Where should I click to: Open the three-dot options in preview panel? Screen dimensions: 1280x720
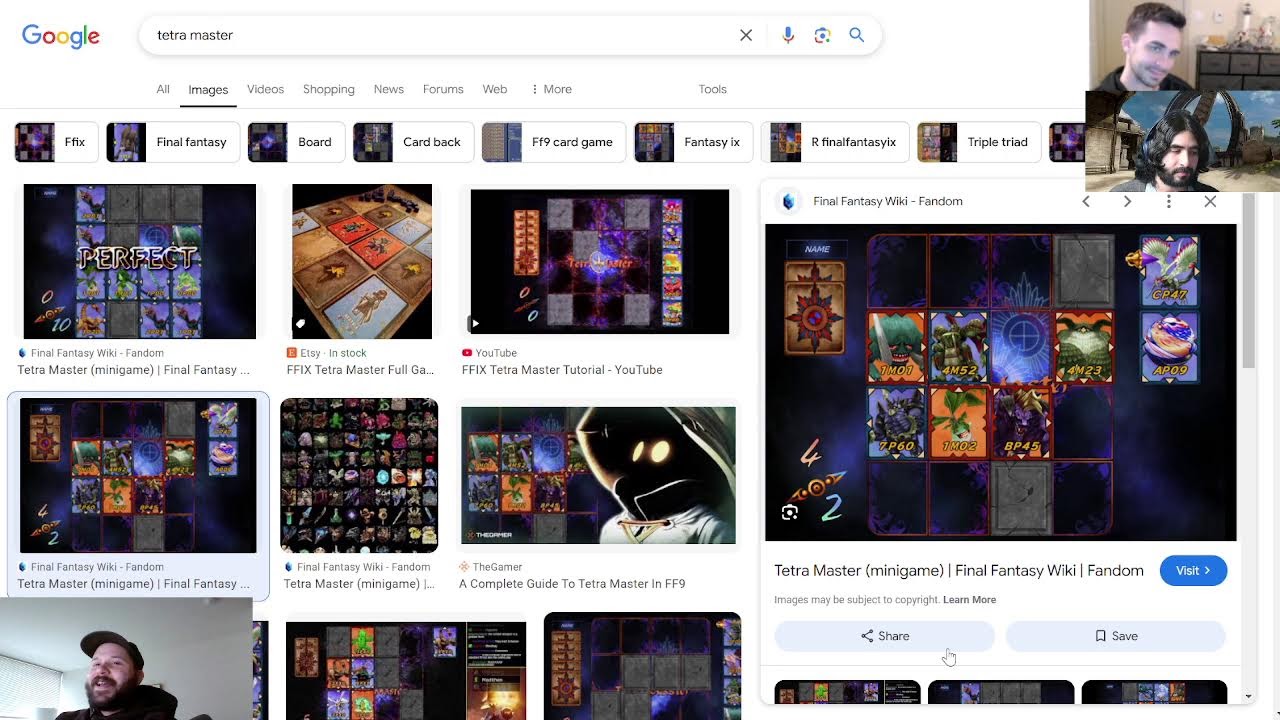[x=1168, y=201]
